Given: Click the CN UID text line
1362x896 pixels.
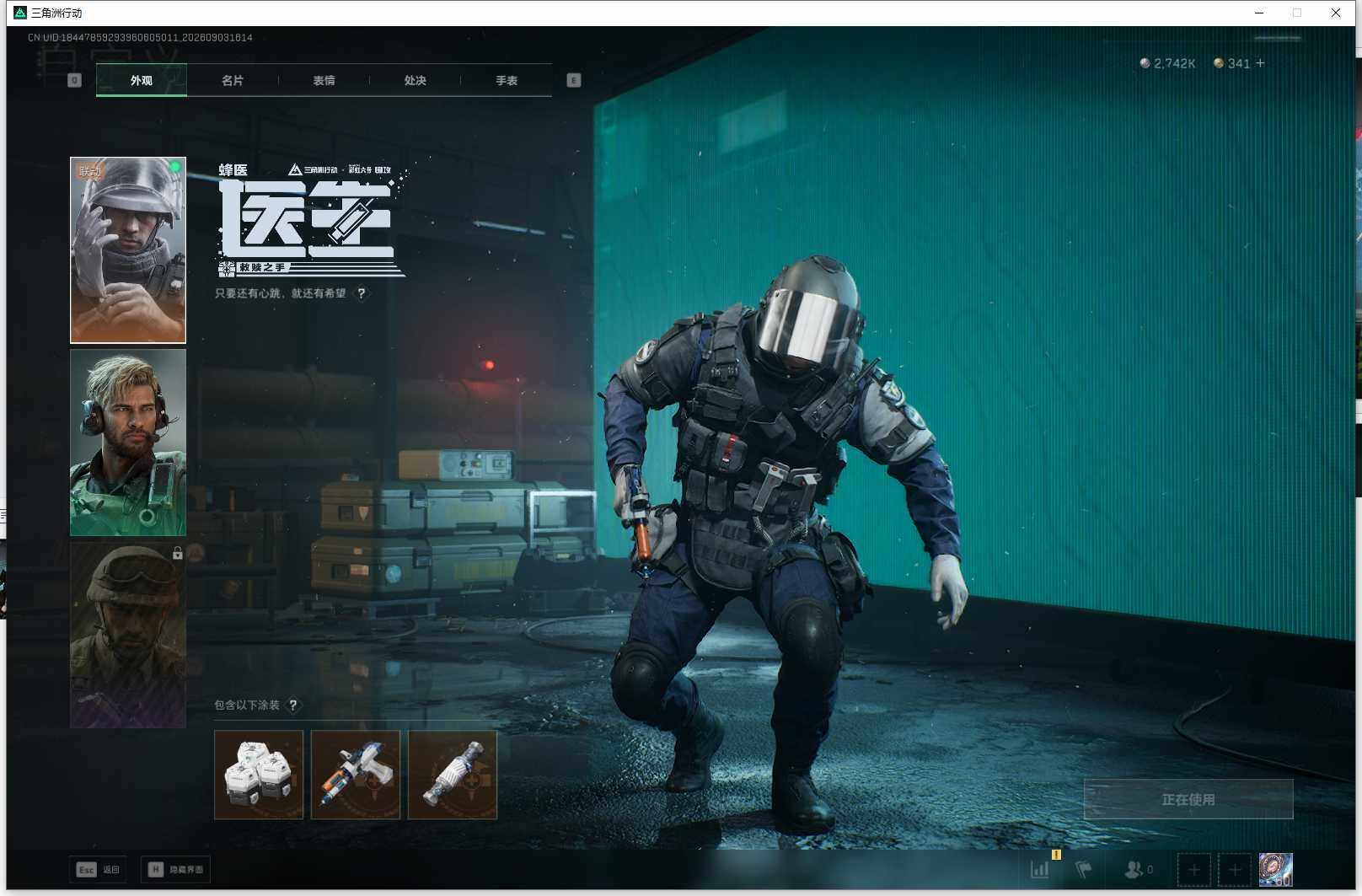Looking at the screenshot, I should point(140,38).
